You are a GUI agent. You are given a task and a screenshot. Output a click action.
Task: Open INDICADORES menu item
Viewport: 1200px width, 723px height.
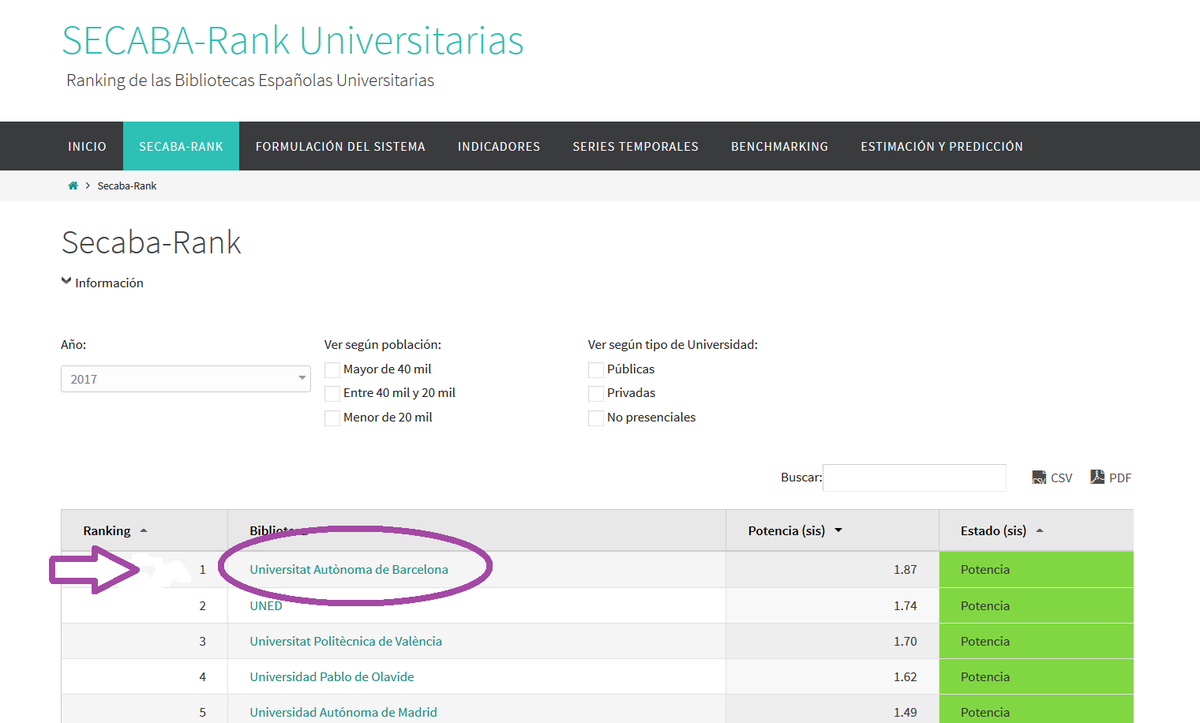(499, 146)
